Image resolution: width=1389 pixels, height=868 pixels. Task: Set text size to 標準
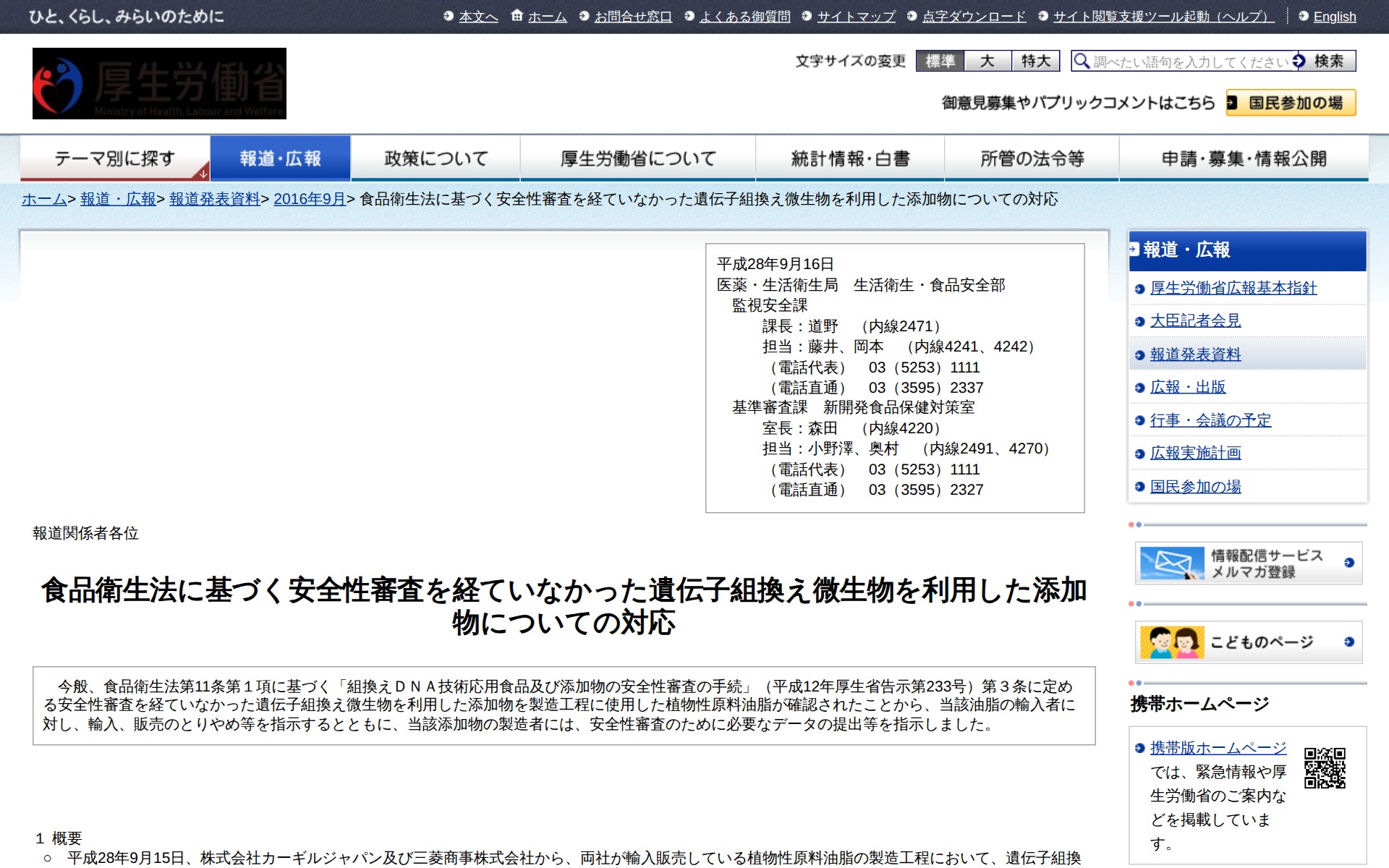tap(940, 61)
